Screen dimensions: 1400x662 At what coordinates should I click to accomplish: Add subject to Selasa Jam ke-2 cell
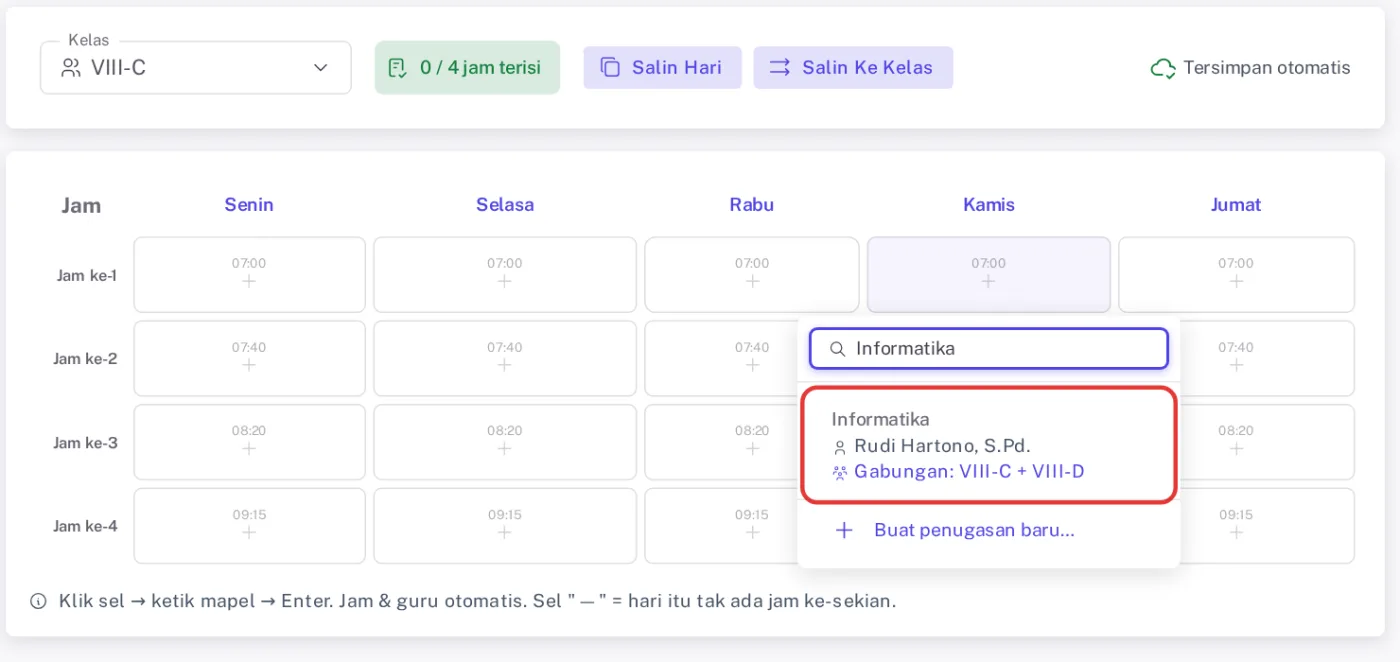click(505, 359)
